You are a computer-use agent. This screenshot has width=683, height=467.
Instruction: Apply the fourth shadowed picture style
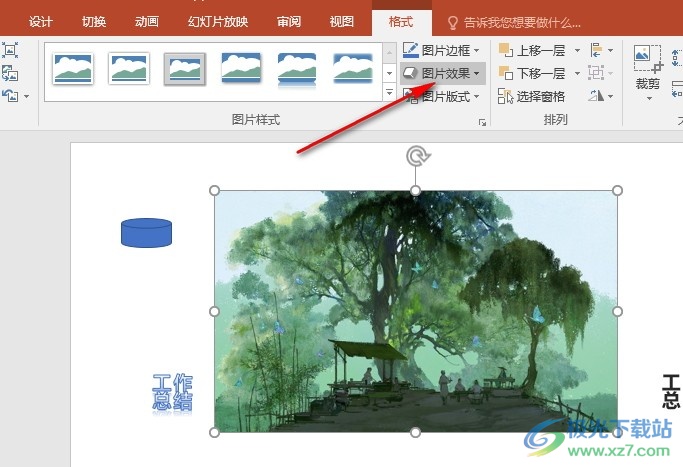point(241,68)
